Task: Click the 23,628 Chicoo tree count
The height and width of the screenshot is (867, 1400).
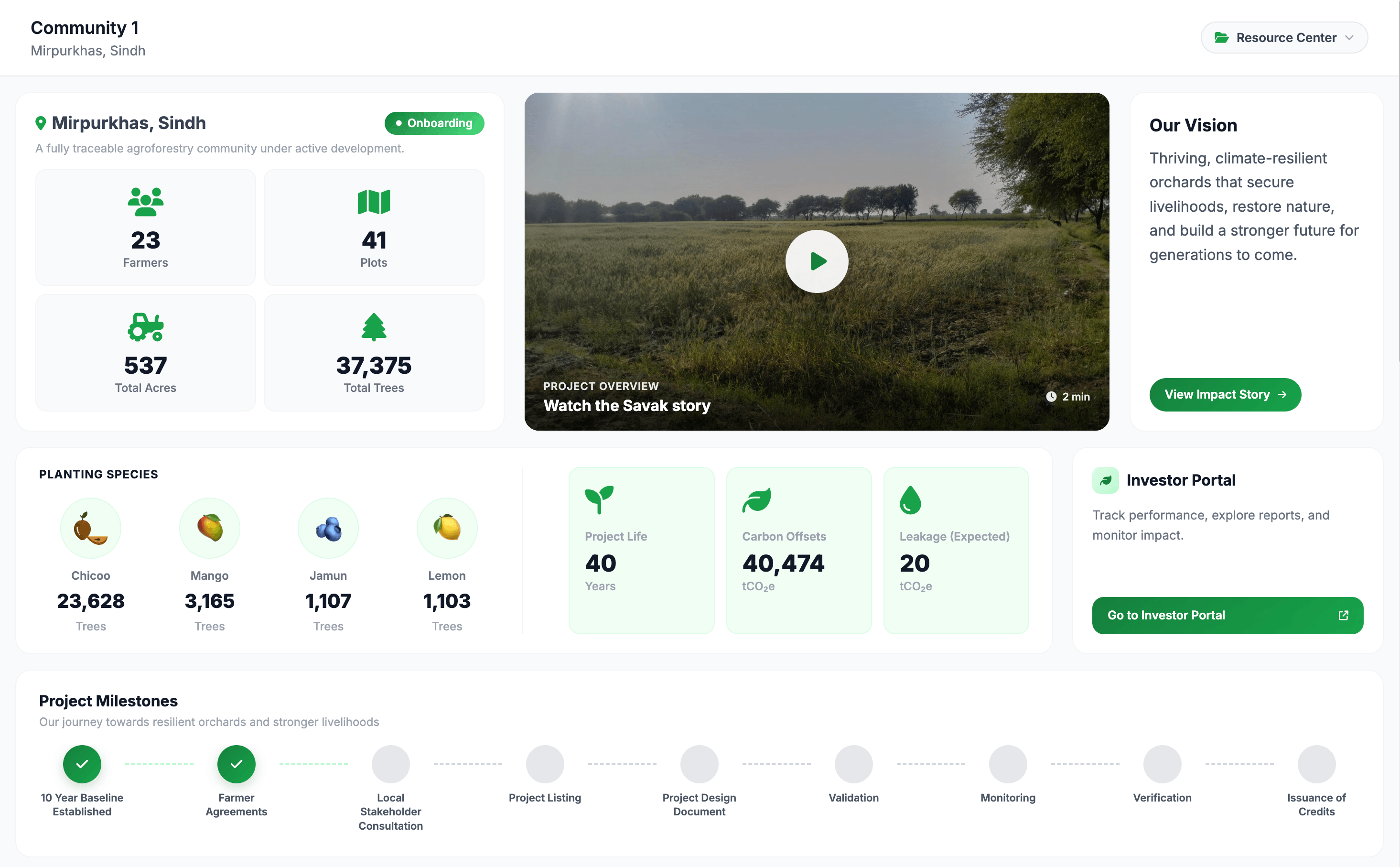Action: coord(90,602)
